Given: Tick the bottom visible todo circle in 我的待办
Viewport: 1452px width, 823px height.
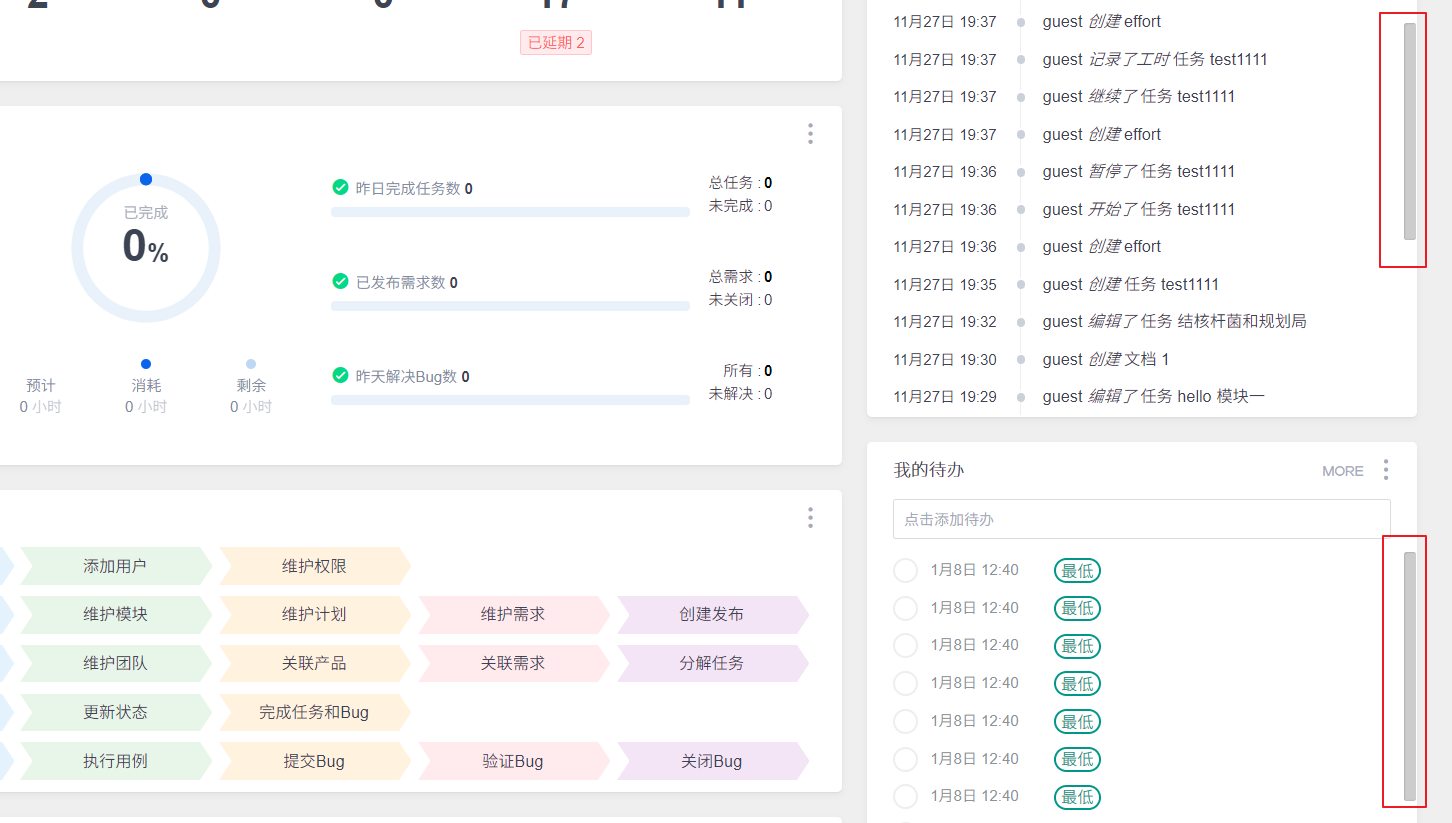Looking at the screenshot, I should pyautogui.click(x=905, y=796).
